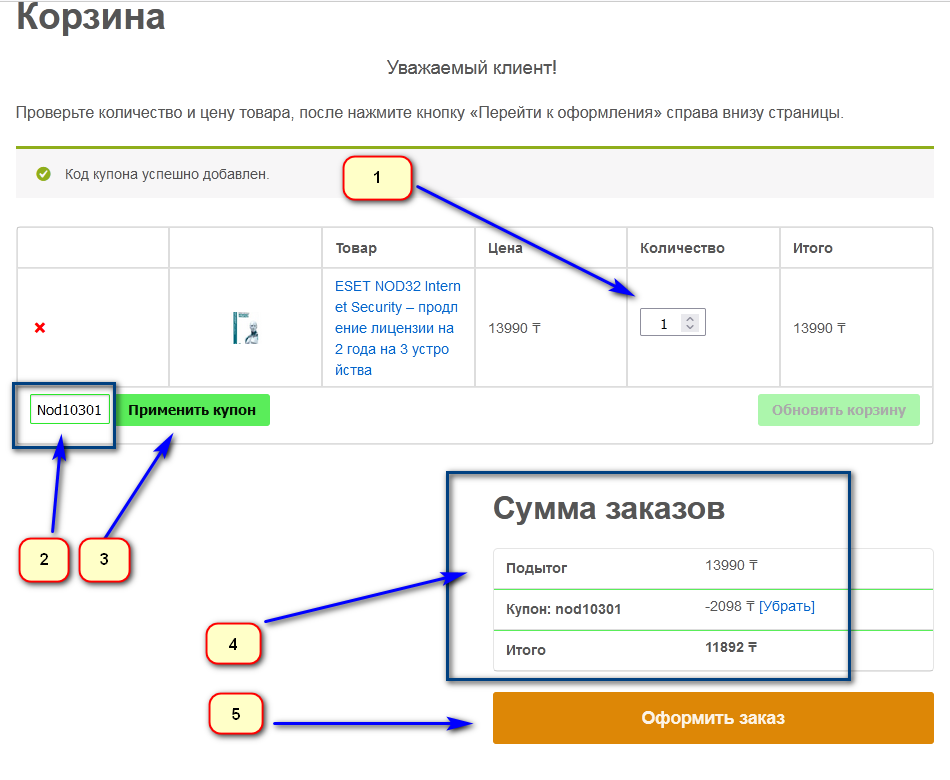Click the Подытог amount 13990 ₸
The height and width of the screenshot is (780, 950).
[731, 565]
